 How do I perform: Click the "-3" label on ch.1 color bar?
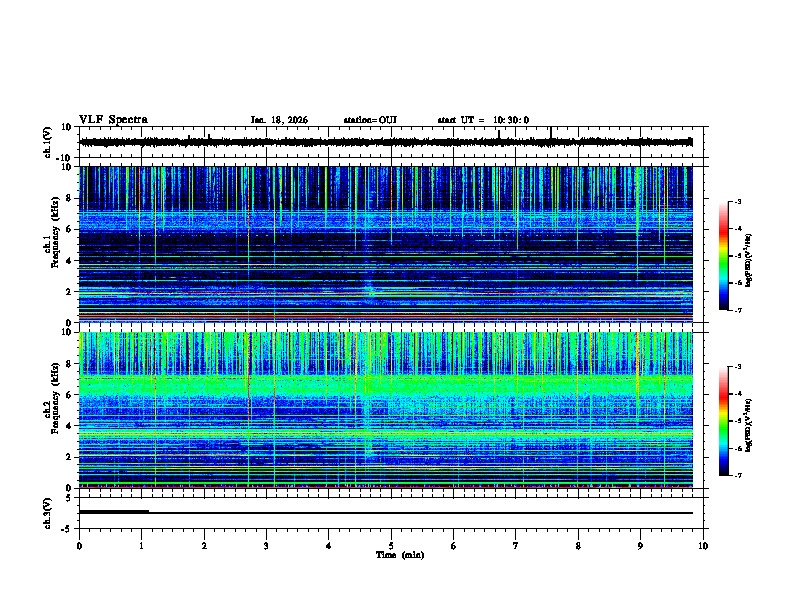click(737, 201)
